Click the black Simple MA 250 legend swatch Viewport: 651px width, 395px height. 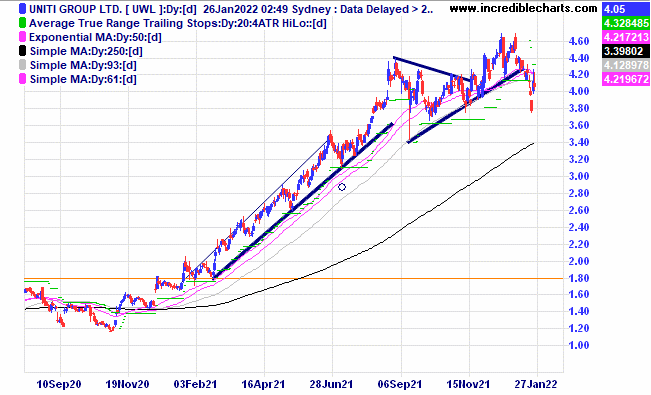click(23, 51)
